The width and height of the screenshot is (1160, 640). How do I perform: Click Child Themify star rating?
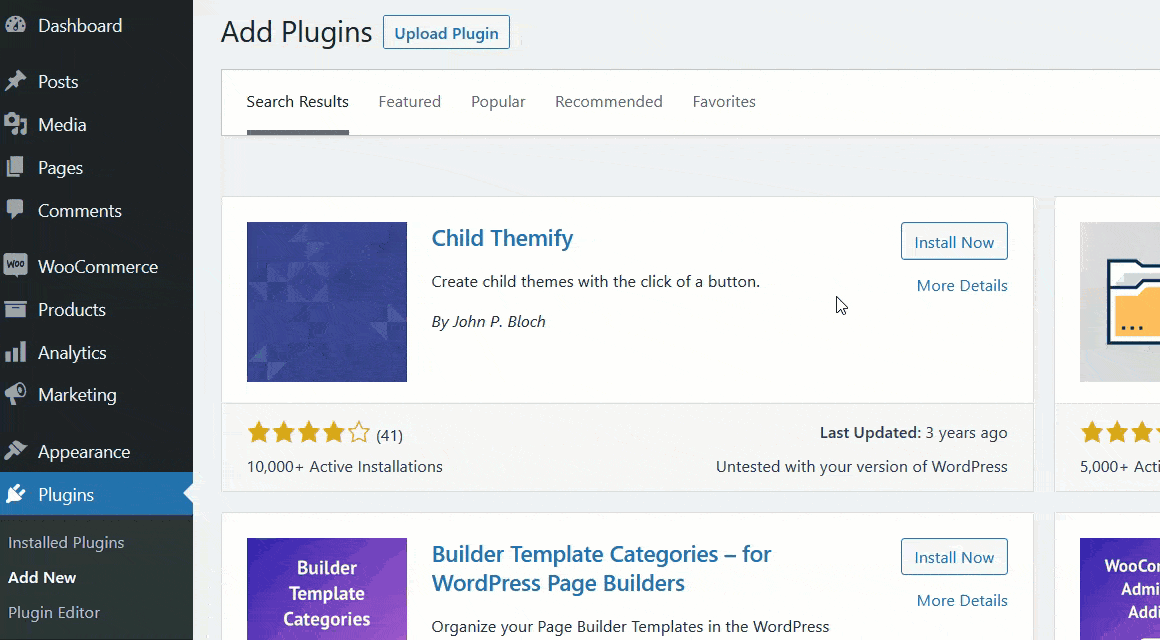click(x=308, y=432)
